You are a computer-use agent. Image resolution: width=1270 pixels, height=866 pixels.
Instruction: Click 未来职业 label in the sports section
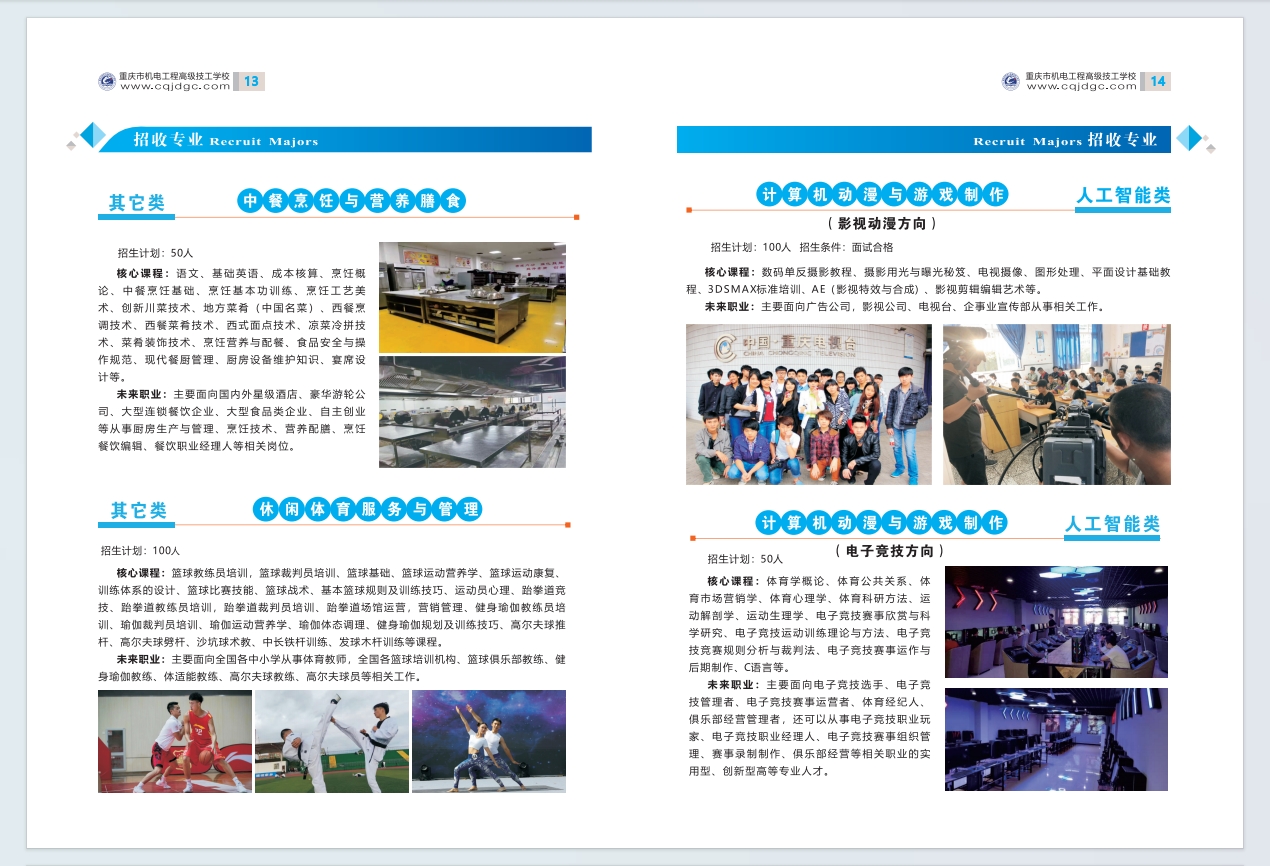click(x=142, y=659)
